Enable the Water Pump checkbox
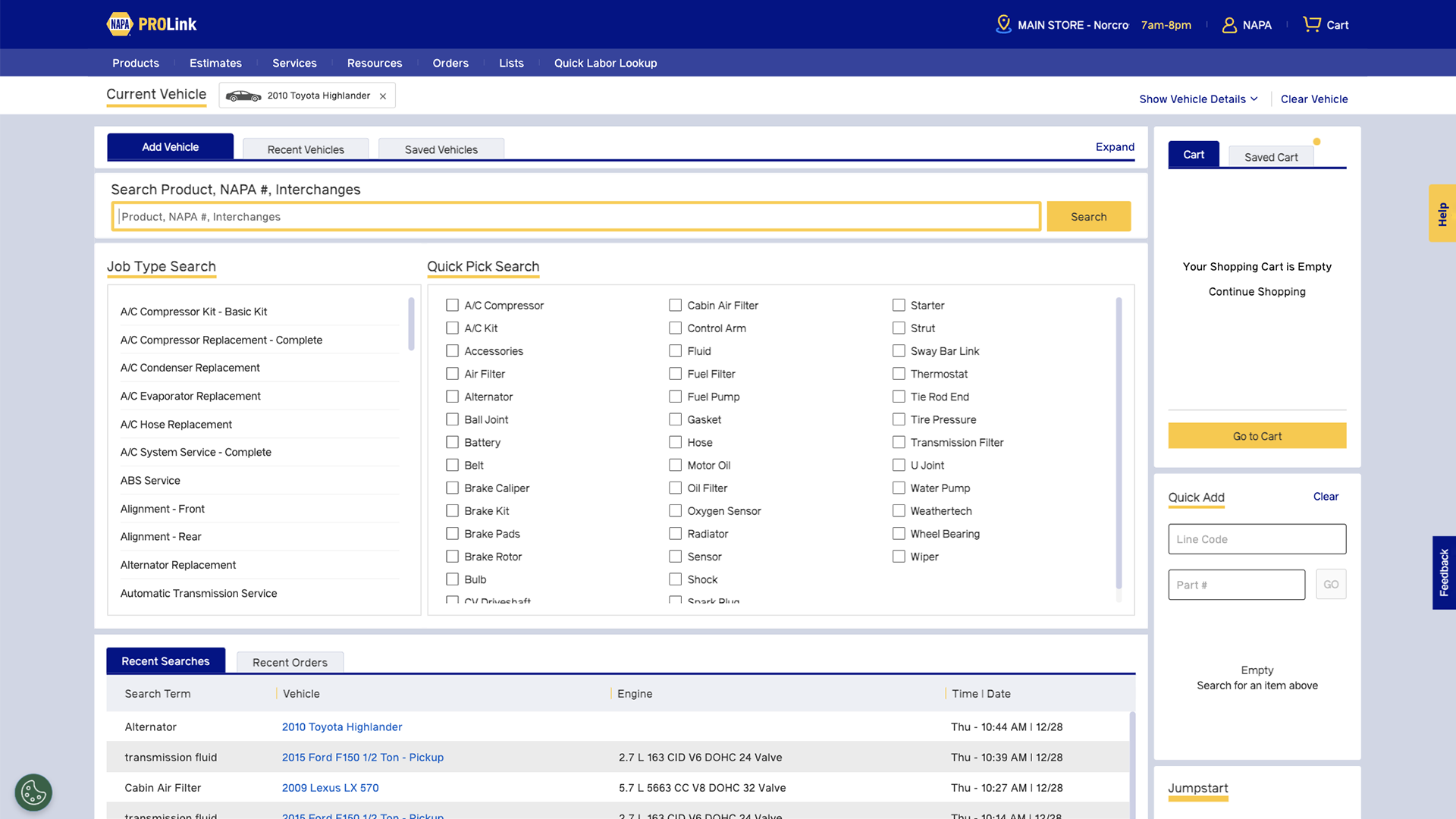The image size is (1456, 819). coord(899,488)
